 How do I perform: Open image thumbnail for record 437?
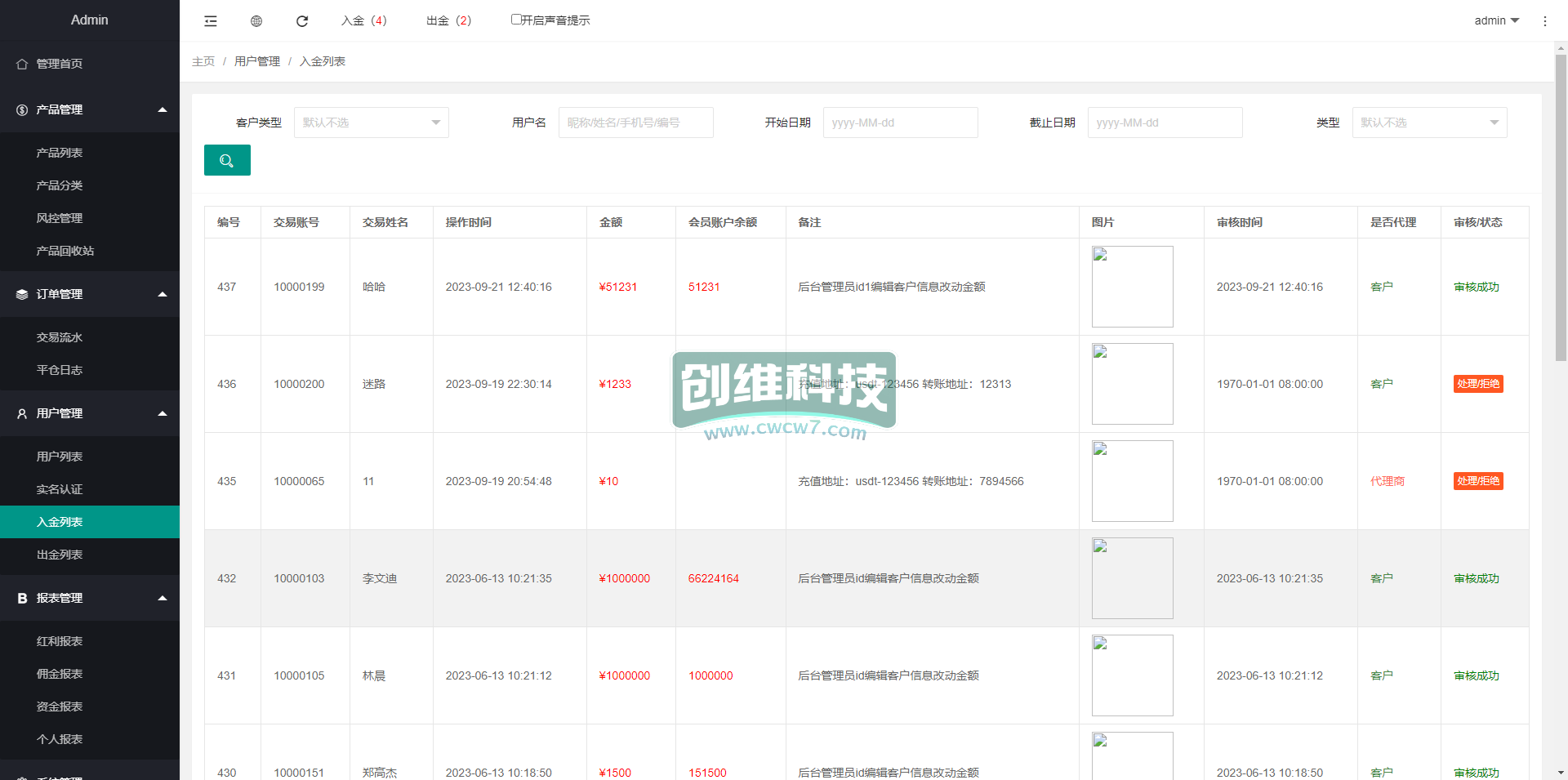pyautogui.click(x=1133, y=287)
